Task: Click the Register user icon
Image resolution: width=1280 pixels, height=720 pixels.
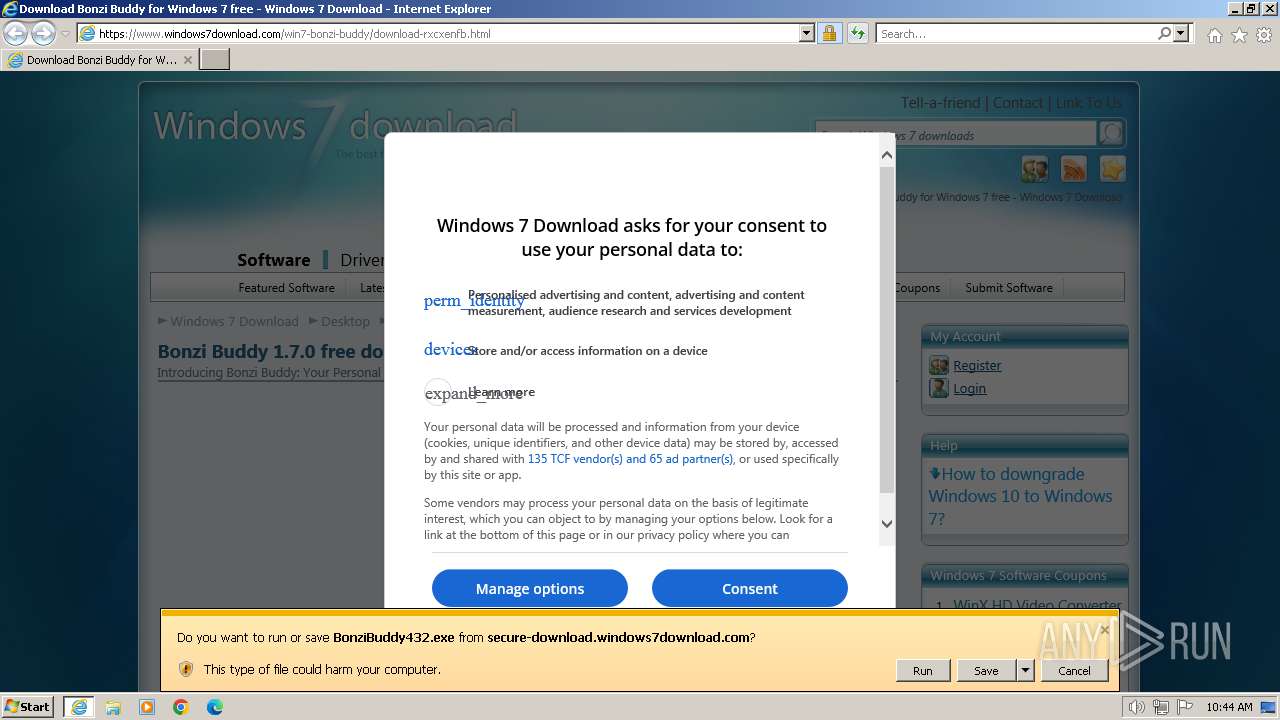Action: pos(939,365)
